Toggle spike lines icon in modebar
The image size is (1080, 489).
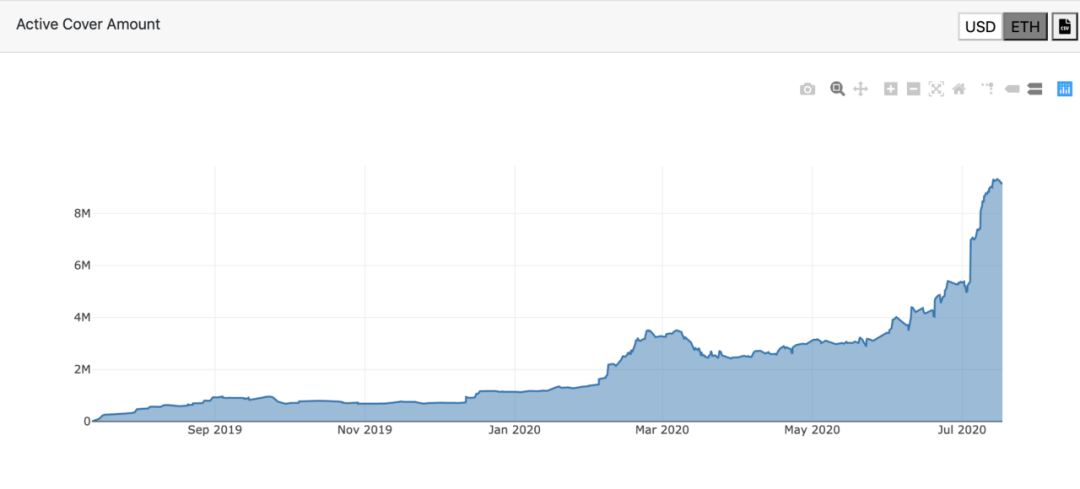988,89
